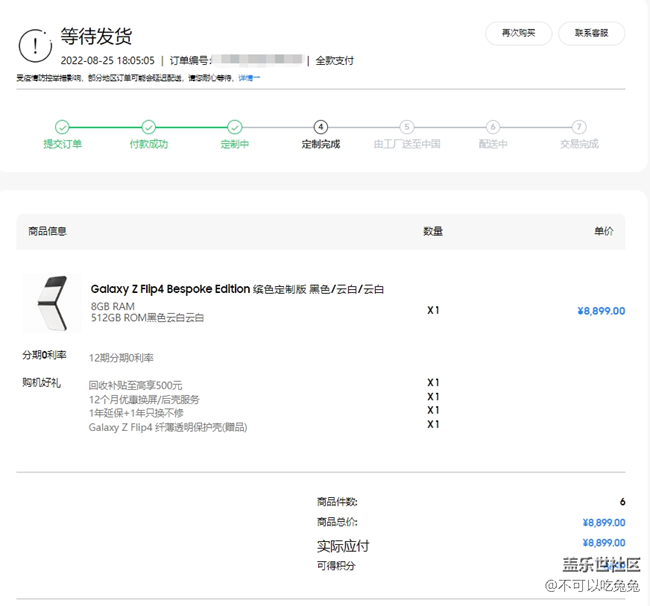Click the 定制中 checkmark step icon
650x606 pixels.
[234, 127]
